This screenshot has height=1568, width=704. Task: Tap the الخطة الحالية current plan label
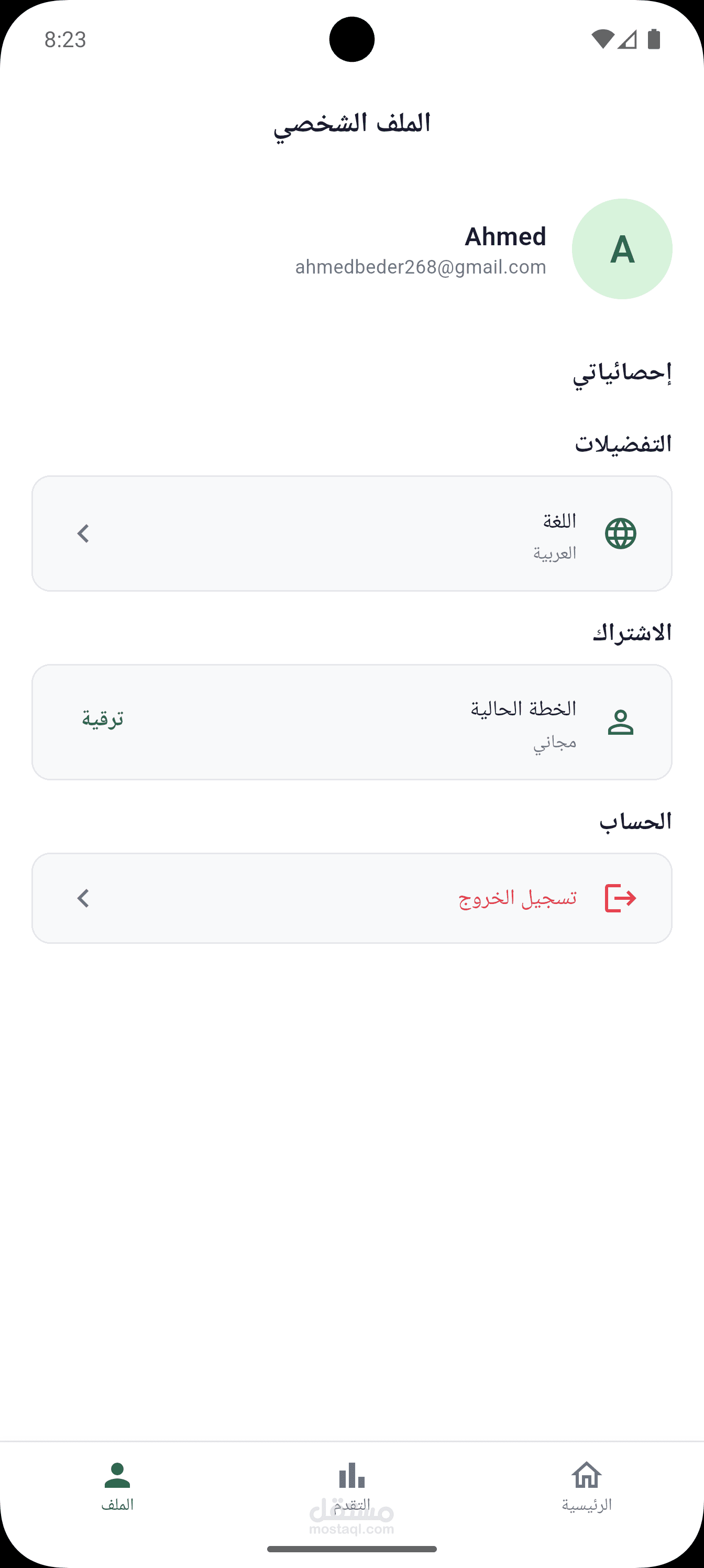(523, 709)
